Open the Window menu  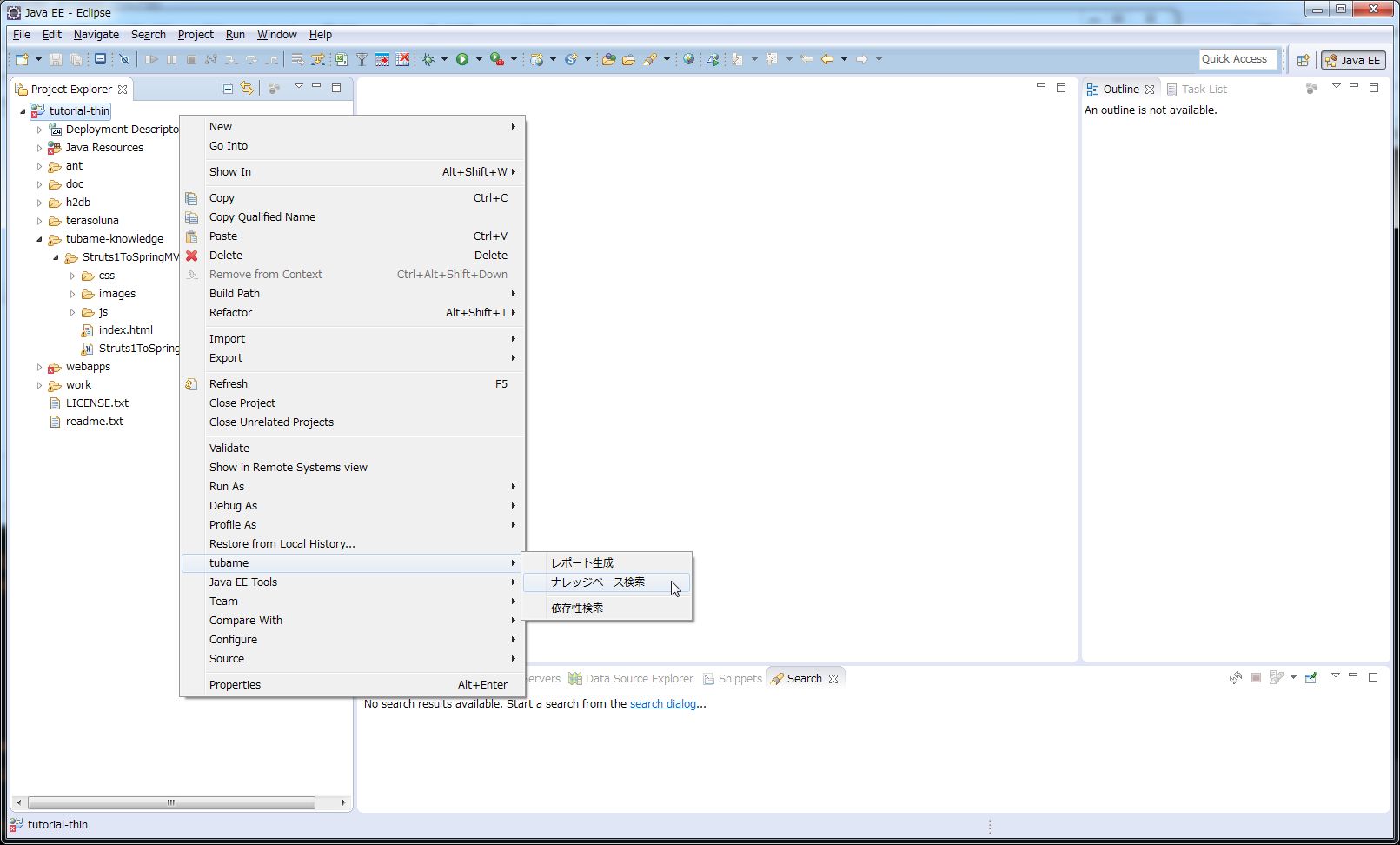pos(277,35)
